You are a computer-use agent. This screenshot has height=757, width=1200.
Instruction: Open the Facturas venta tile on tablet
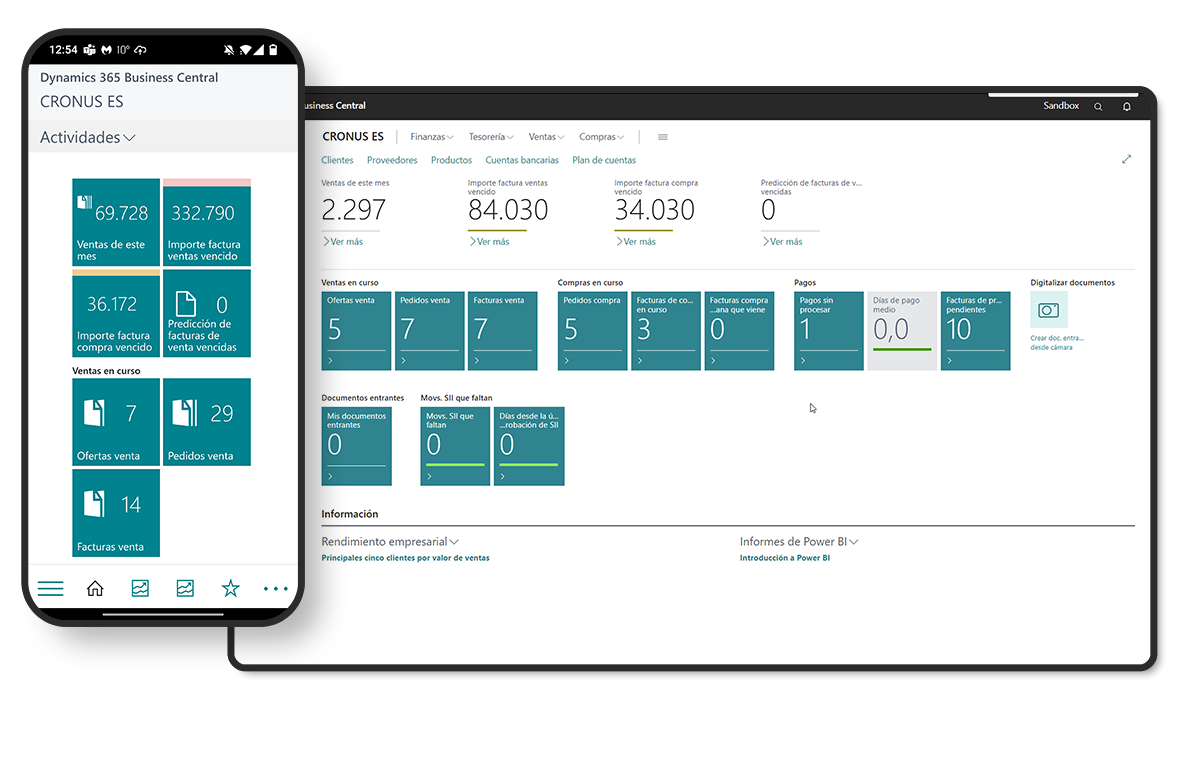coord(503,331)
